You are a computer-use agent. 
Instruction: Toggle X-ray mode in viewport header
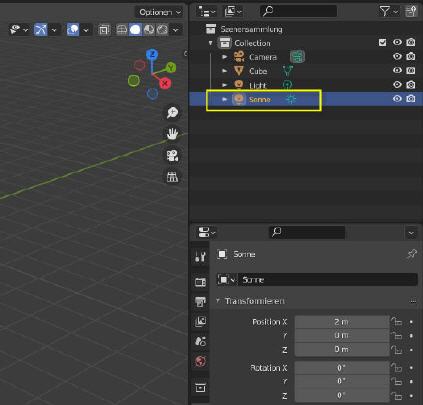(x=104, y=30)
